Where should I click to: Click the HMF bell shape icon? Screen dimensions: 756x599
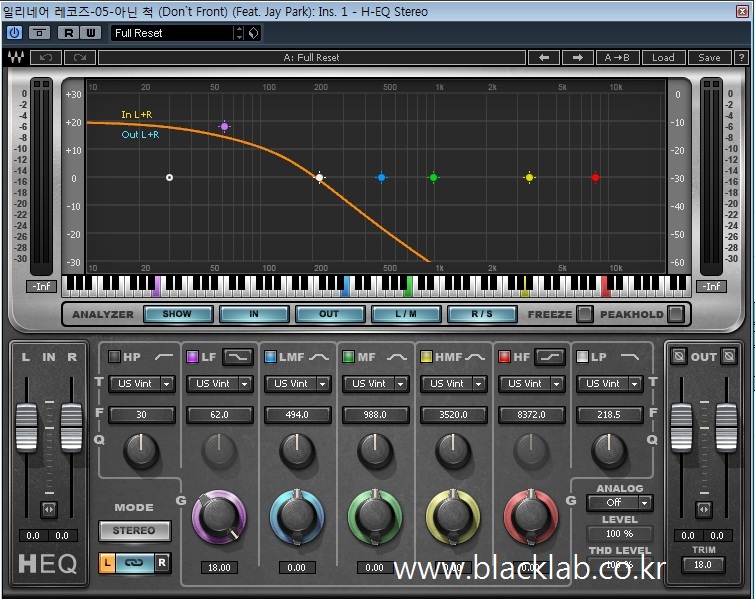[474, 357]
